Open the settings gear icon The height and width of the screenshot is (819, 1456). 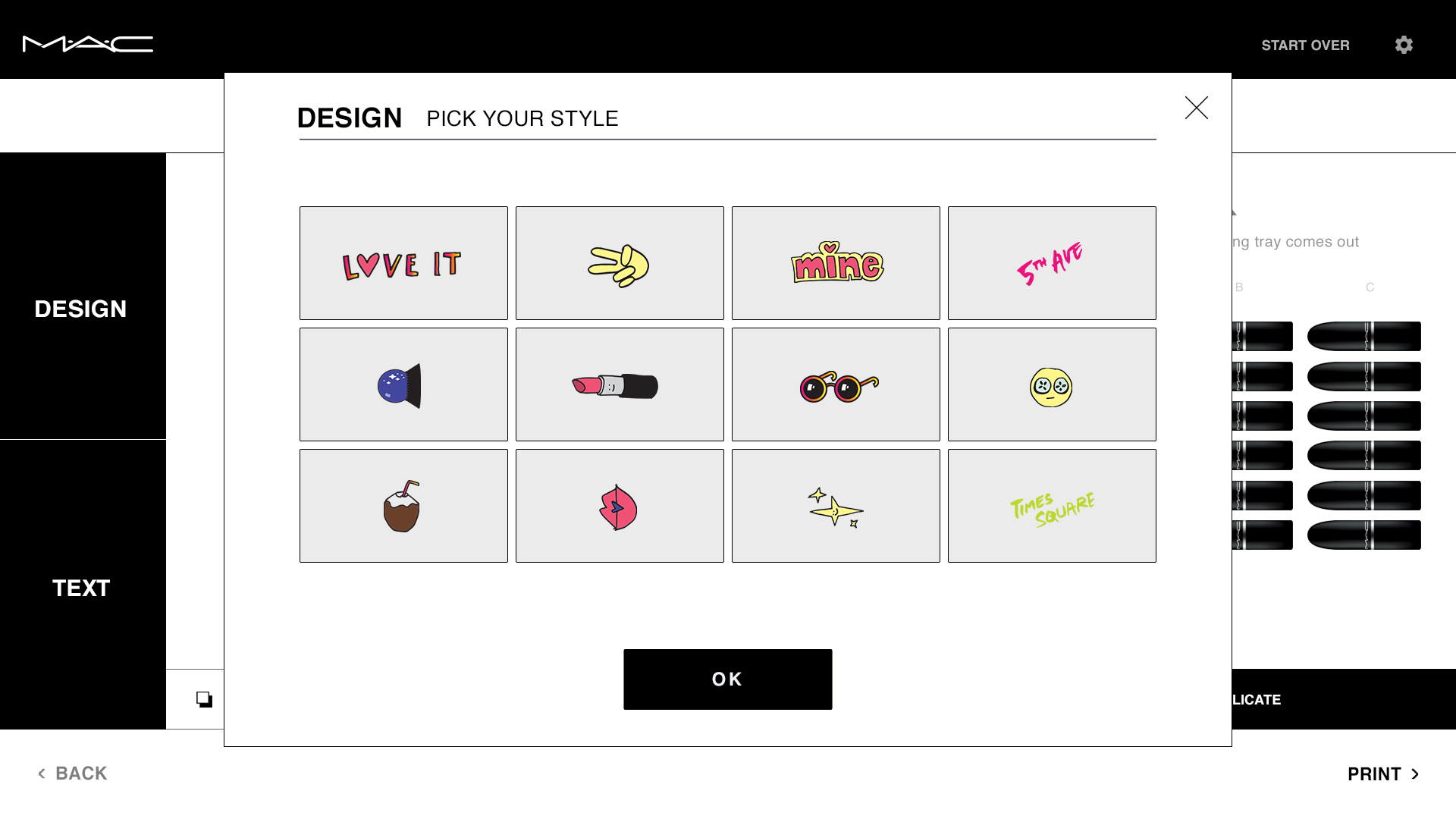pos(1404,45)
